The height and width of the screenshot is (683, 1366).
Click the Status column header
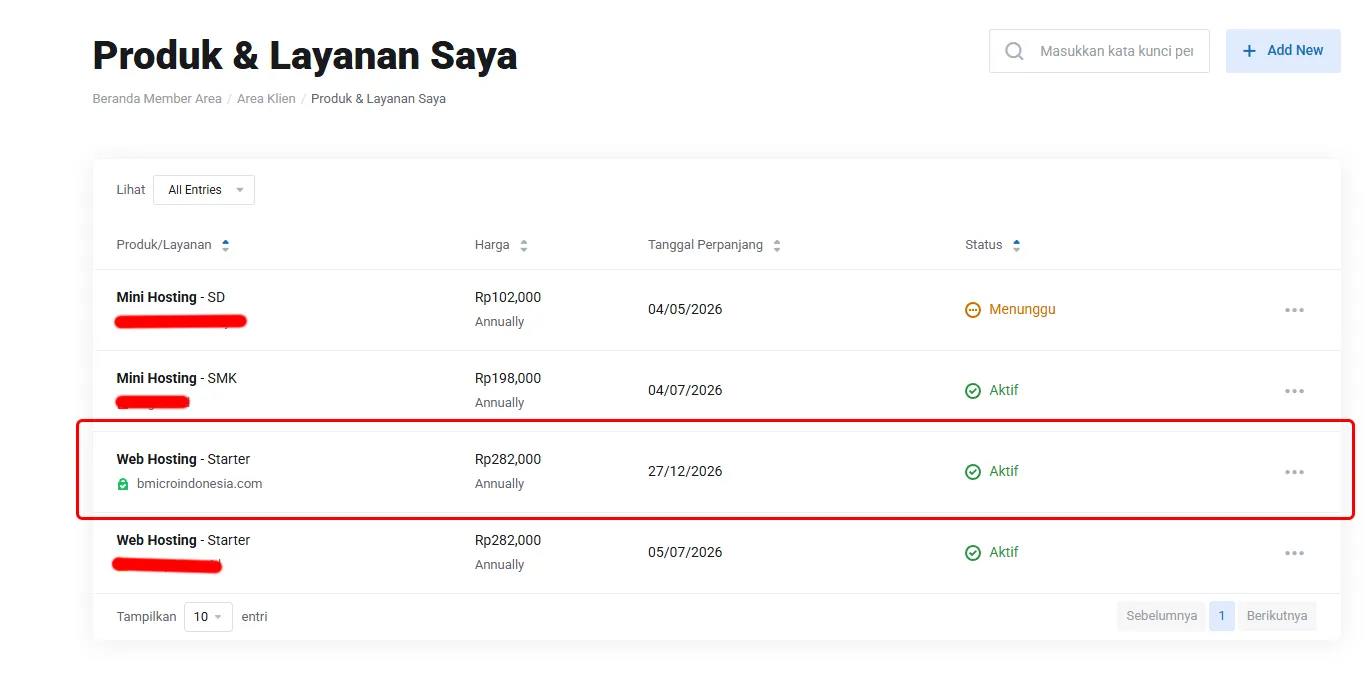[983, 245]
